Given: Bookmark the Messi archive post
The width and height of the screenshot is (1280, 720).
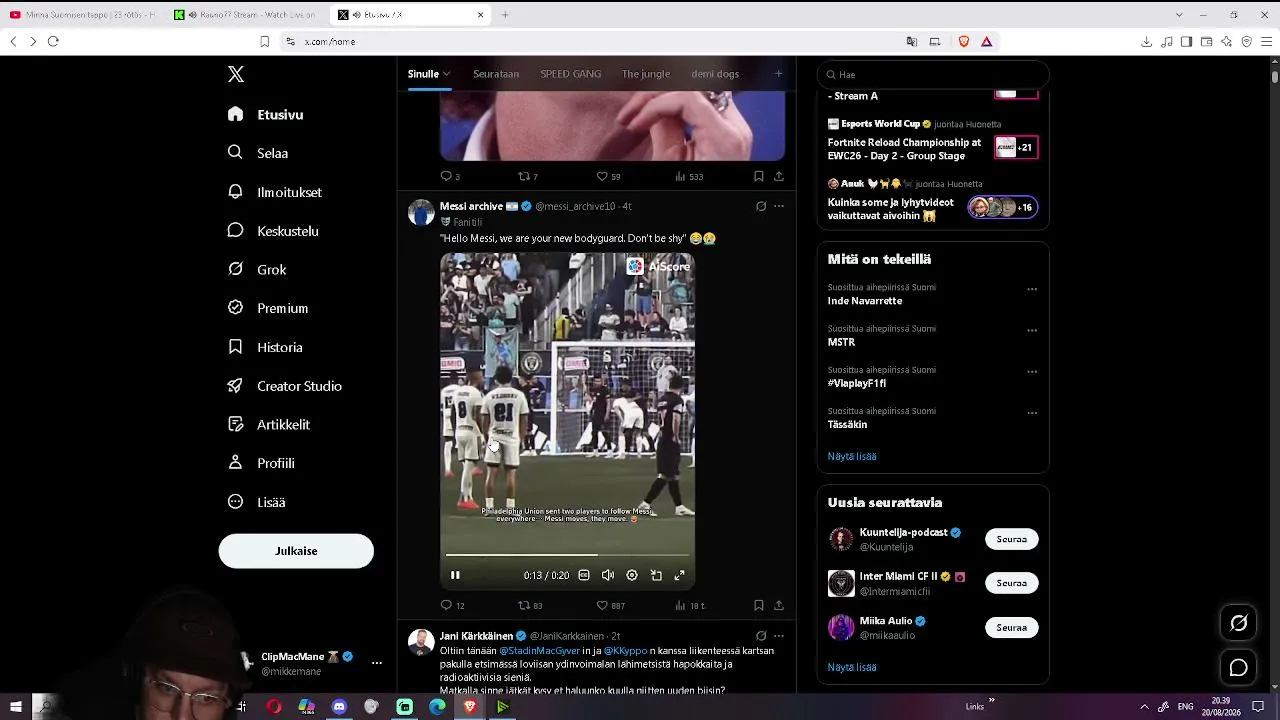Looking at the screenshot, I should [759, 605].
